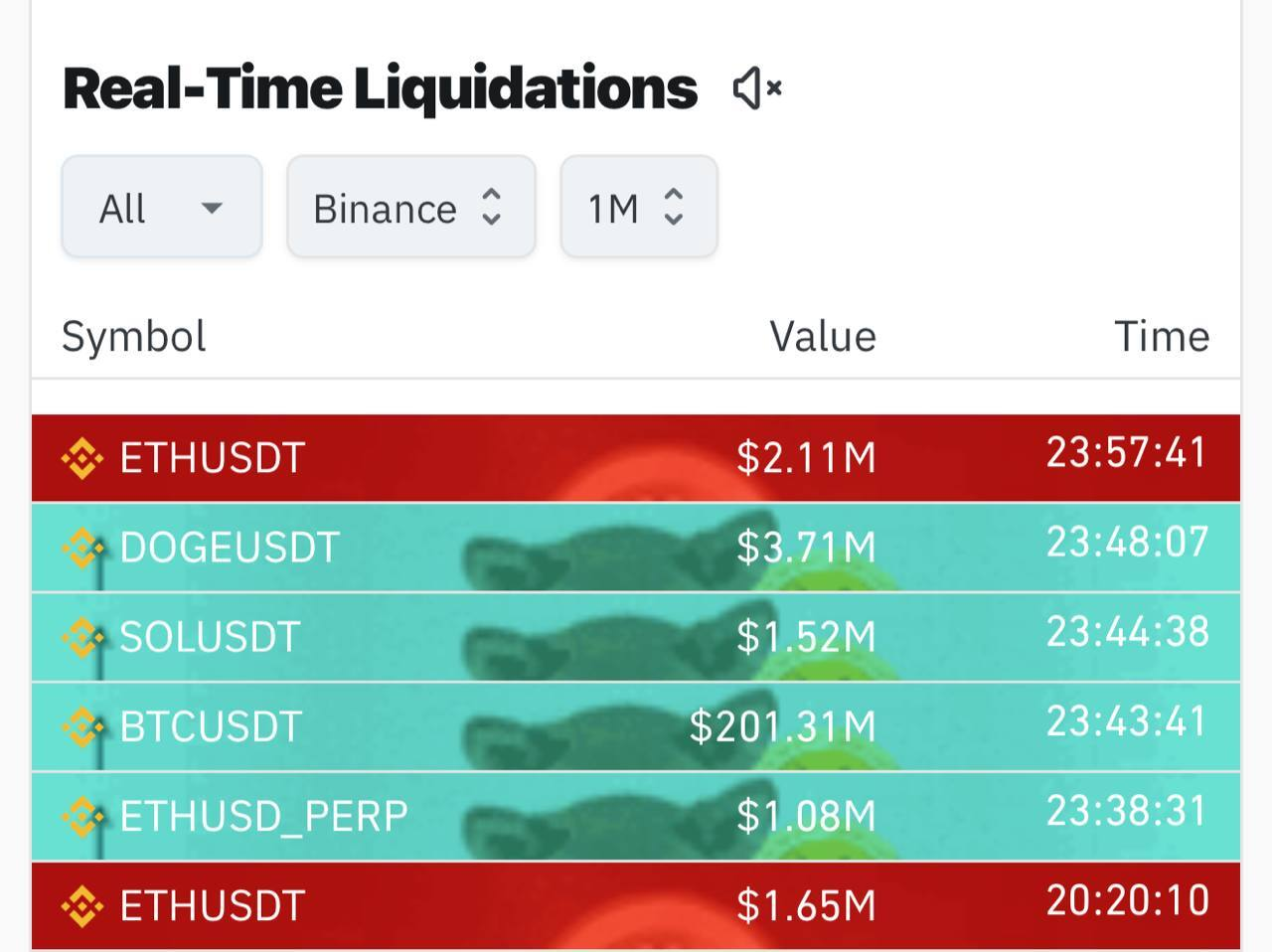Screen dimensions: 1272x952
Task: Click the Real-Time Liquidations heading
Action: (x=380, y=88)
